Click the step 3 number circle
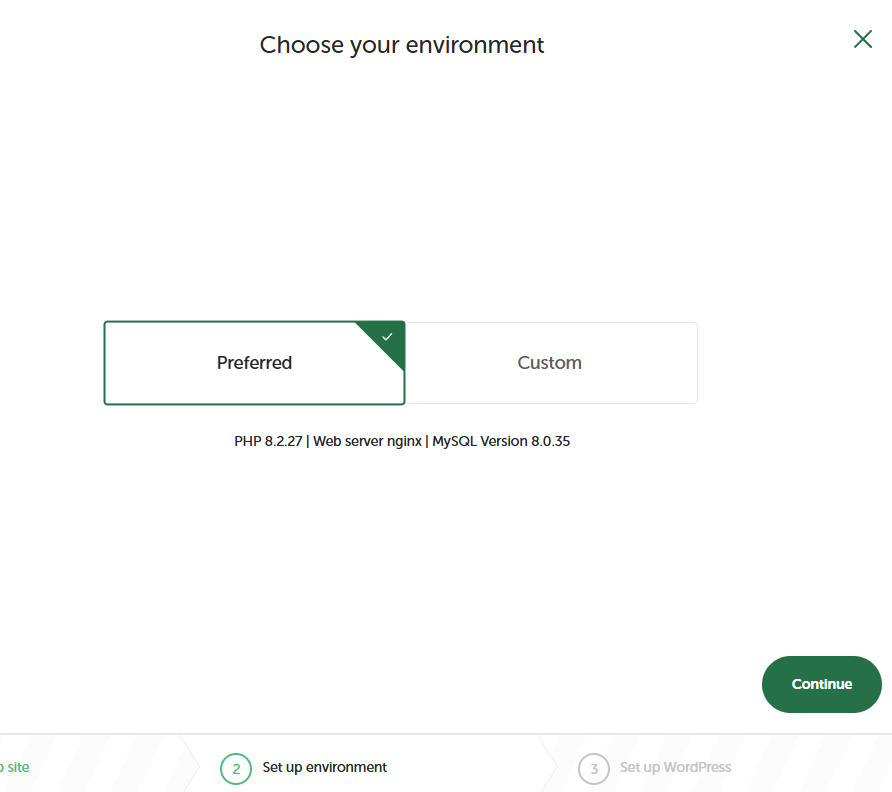892x792 pixels. 594,768
